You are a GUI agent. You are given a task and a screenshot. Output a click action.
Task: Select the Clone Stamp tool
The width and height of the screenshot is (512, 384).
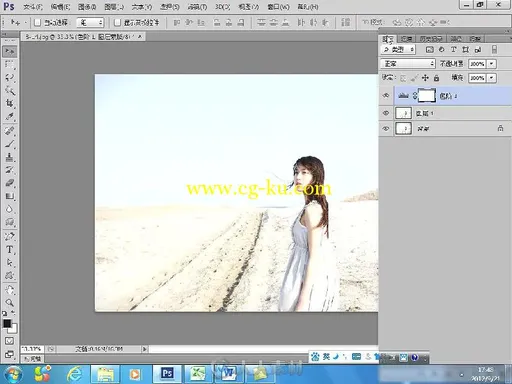point(10,157)
